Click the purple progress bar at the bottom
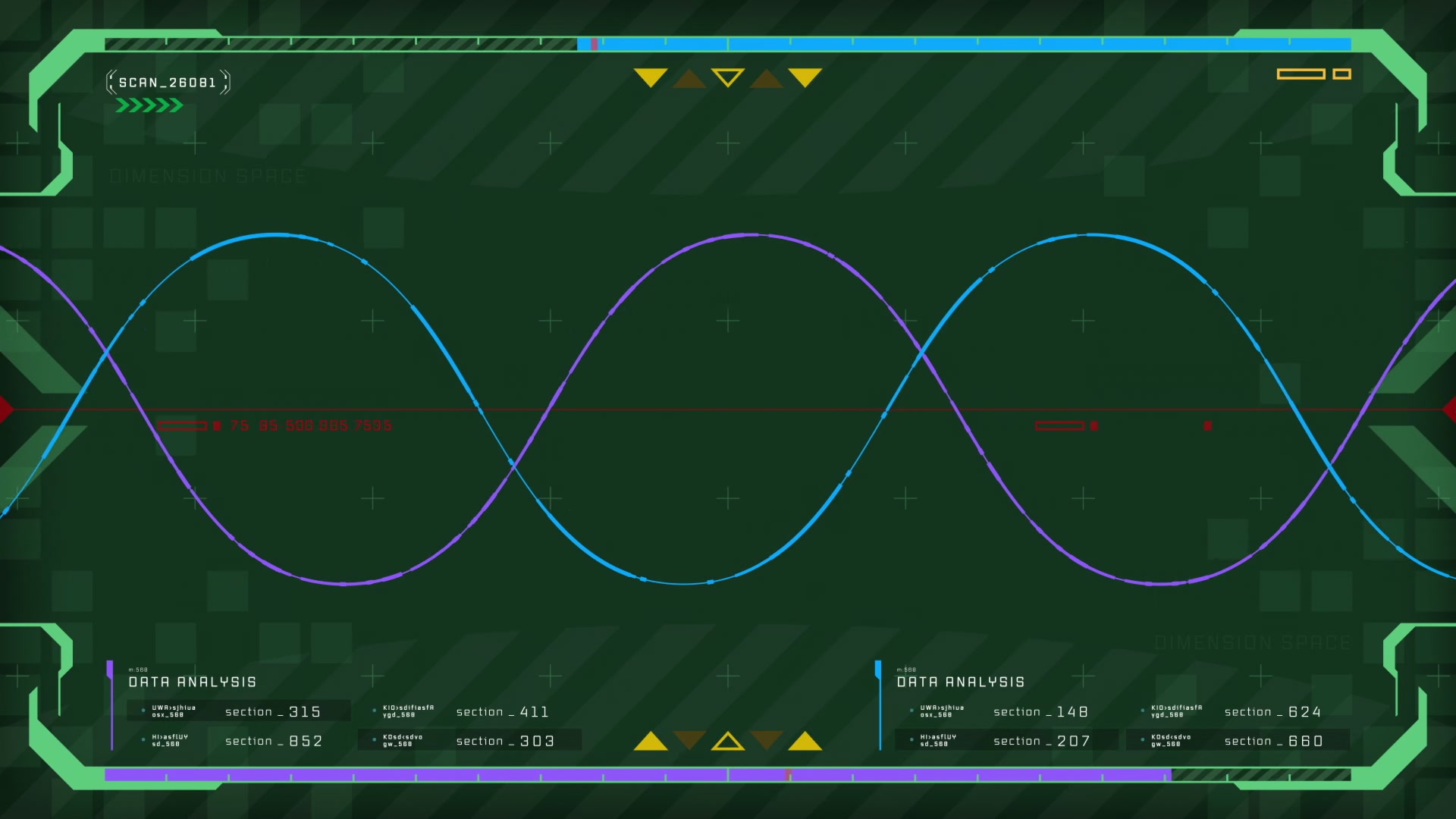The image size is (1456, 819). point(637,774)
